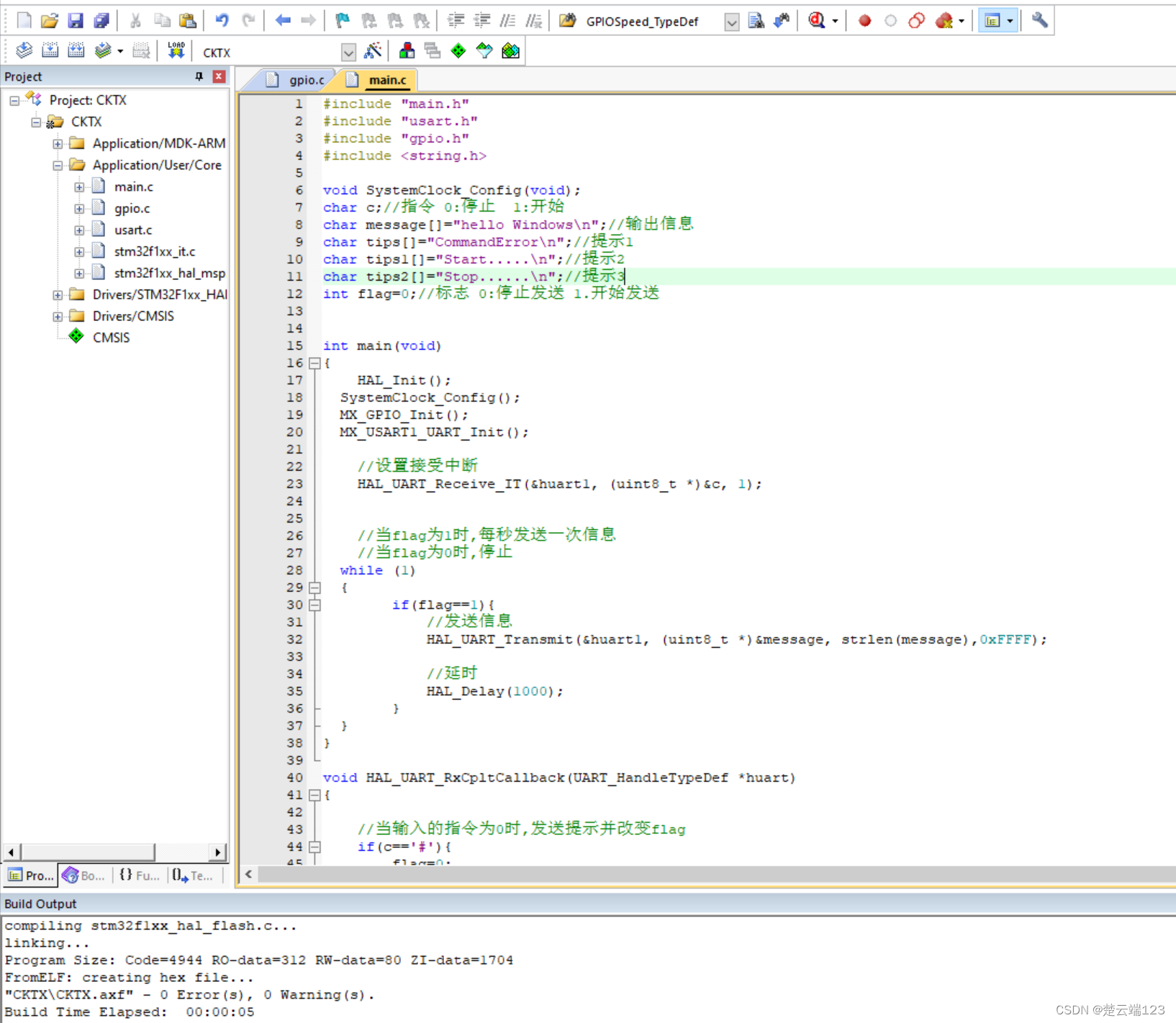
Task: Collapse code fold at line 41
Action: (x=315, y=796)
